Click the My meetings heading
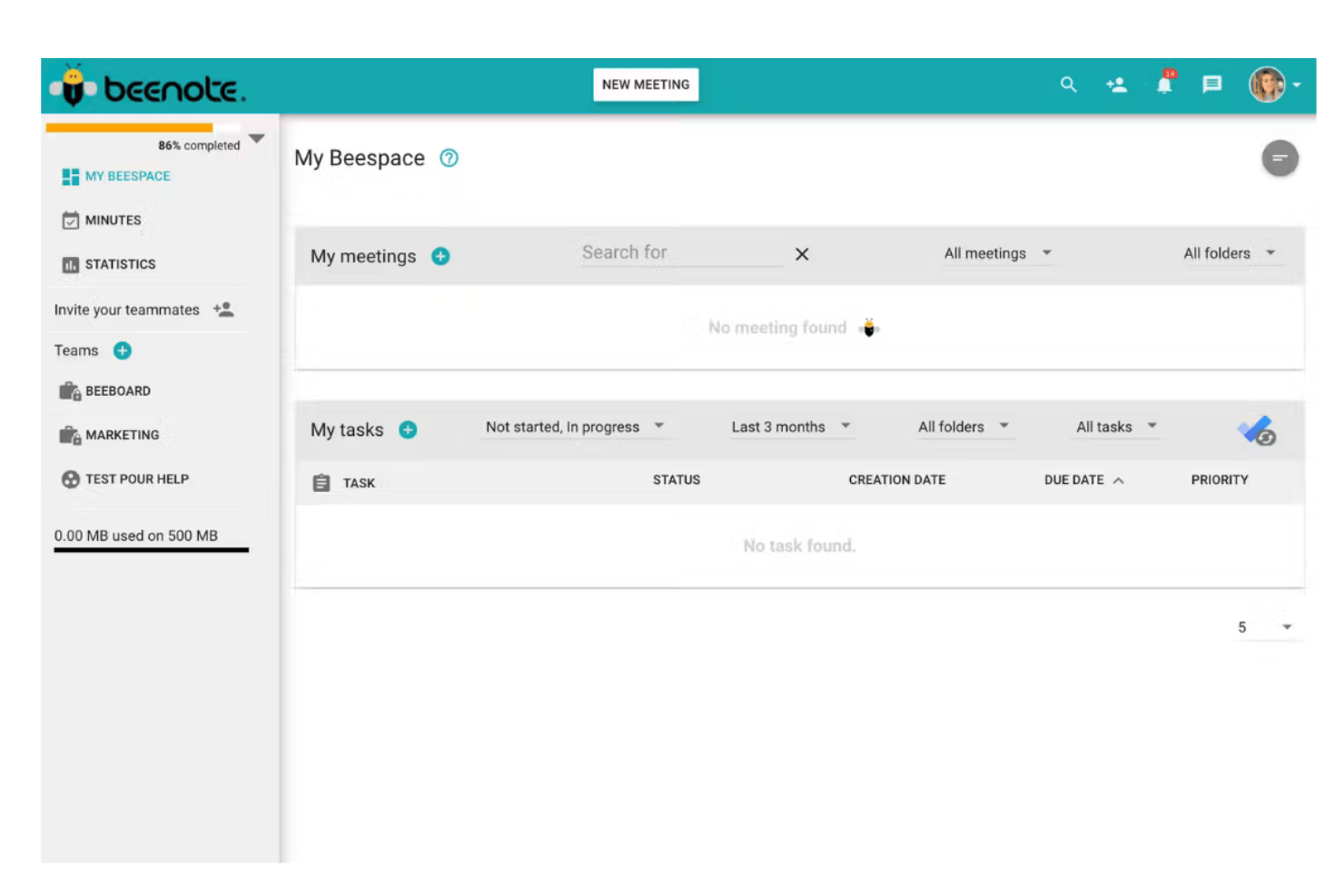 coord(363,256)
